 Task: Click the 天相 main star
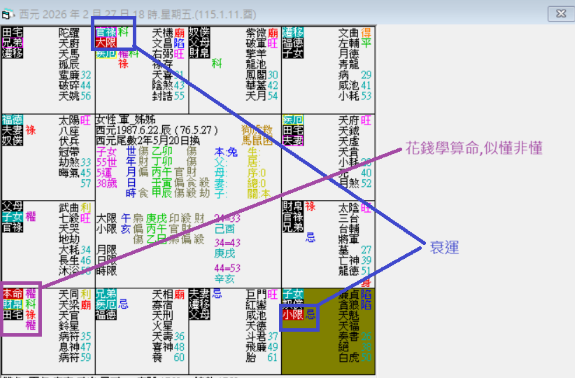click(x=162, y=294)
